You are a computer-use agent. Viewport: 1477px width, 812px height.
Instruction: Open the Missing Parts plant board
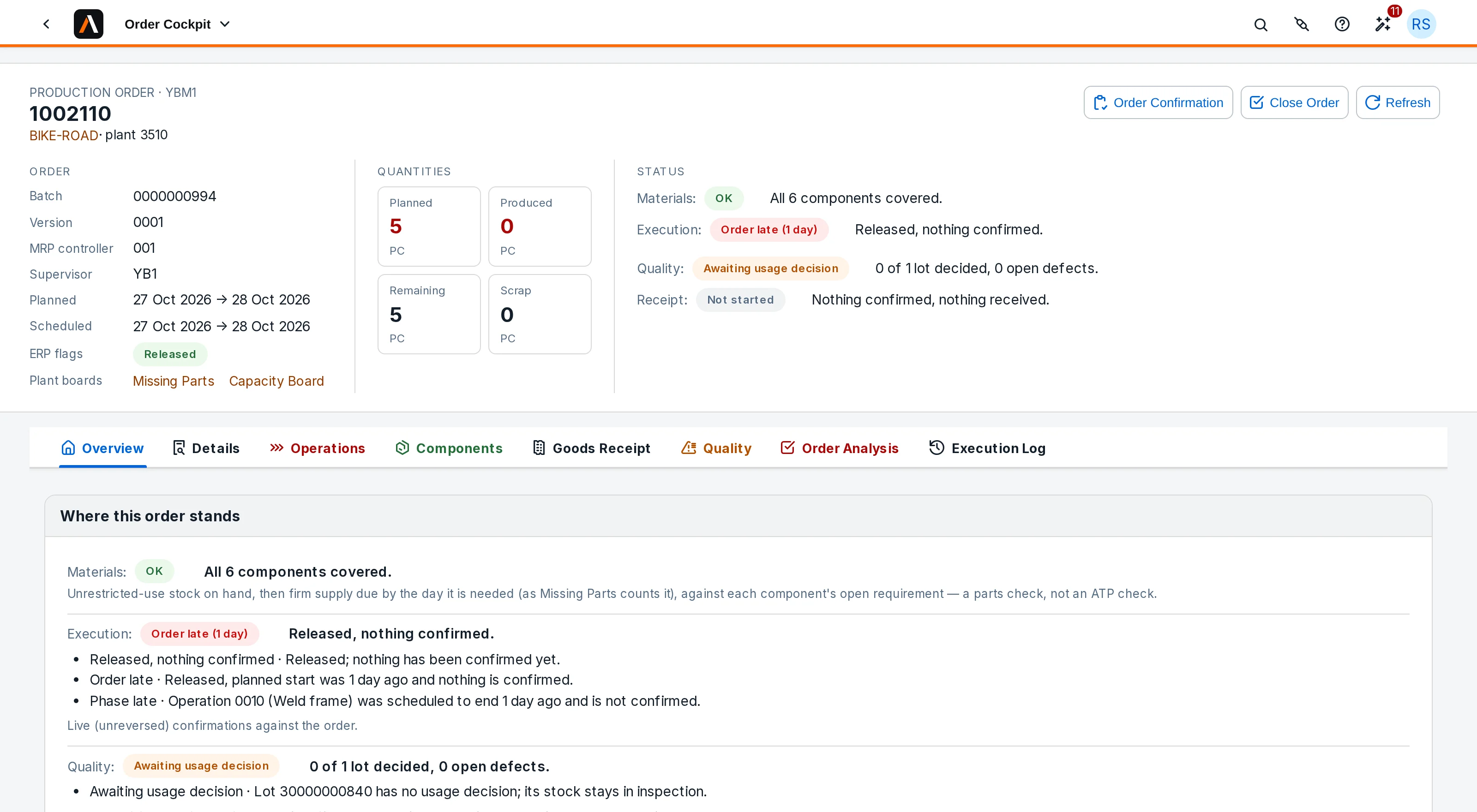[x=173, y=381]
